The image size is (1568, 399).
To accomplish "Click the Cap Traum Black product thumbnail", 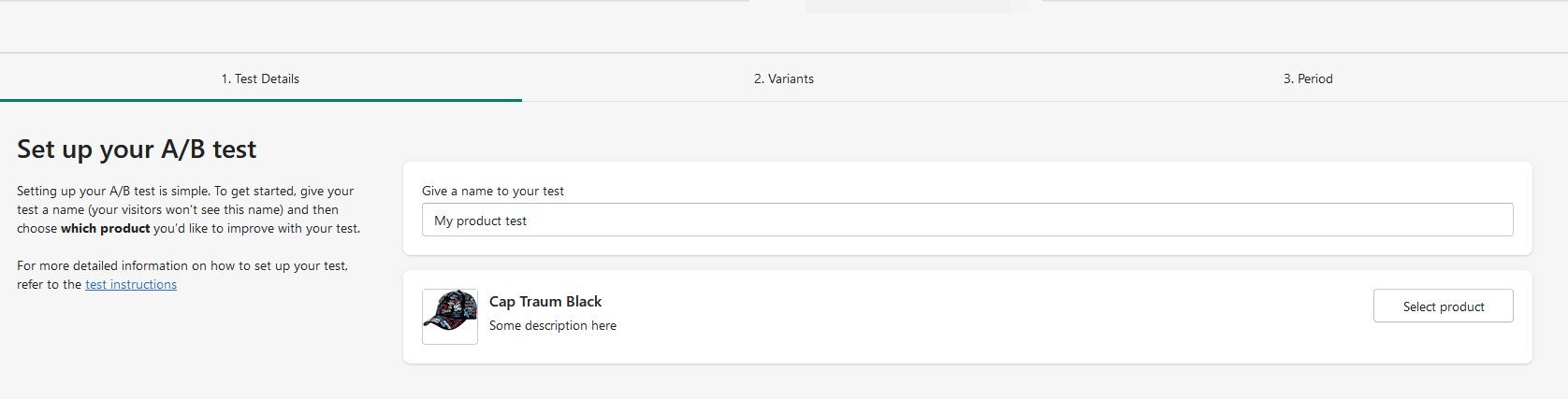I will 450,316.
